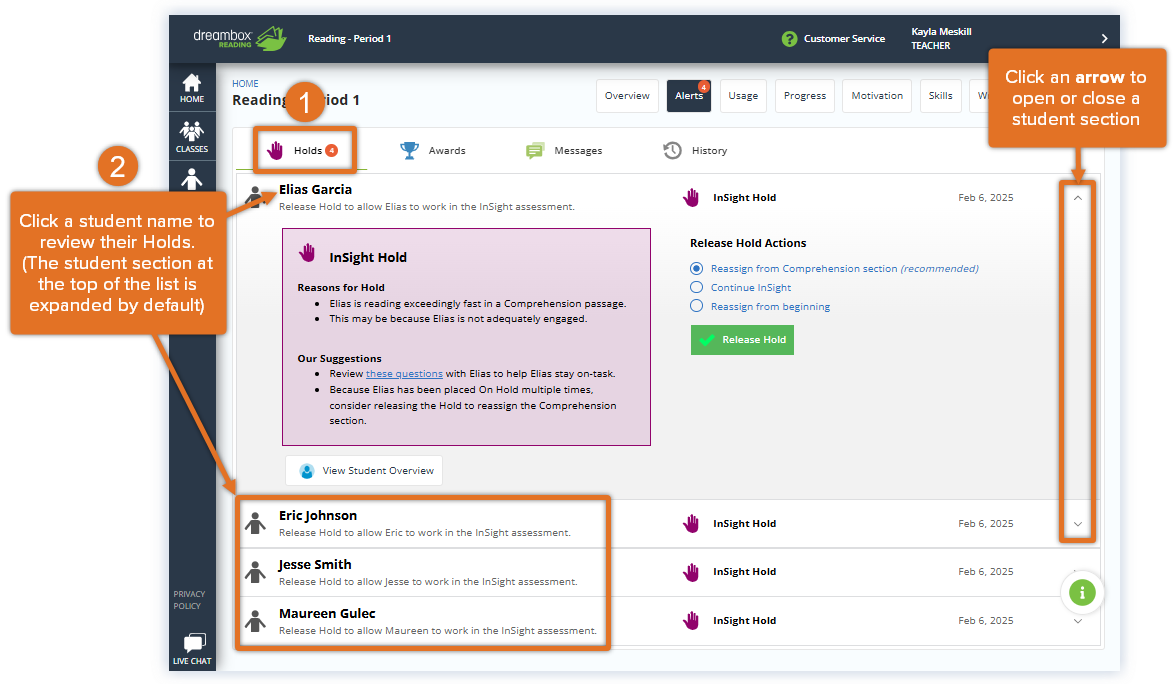Open the Classes sidebar icon

pyautogui.click(x=192, y=137)
